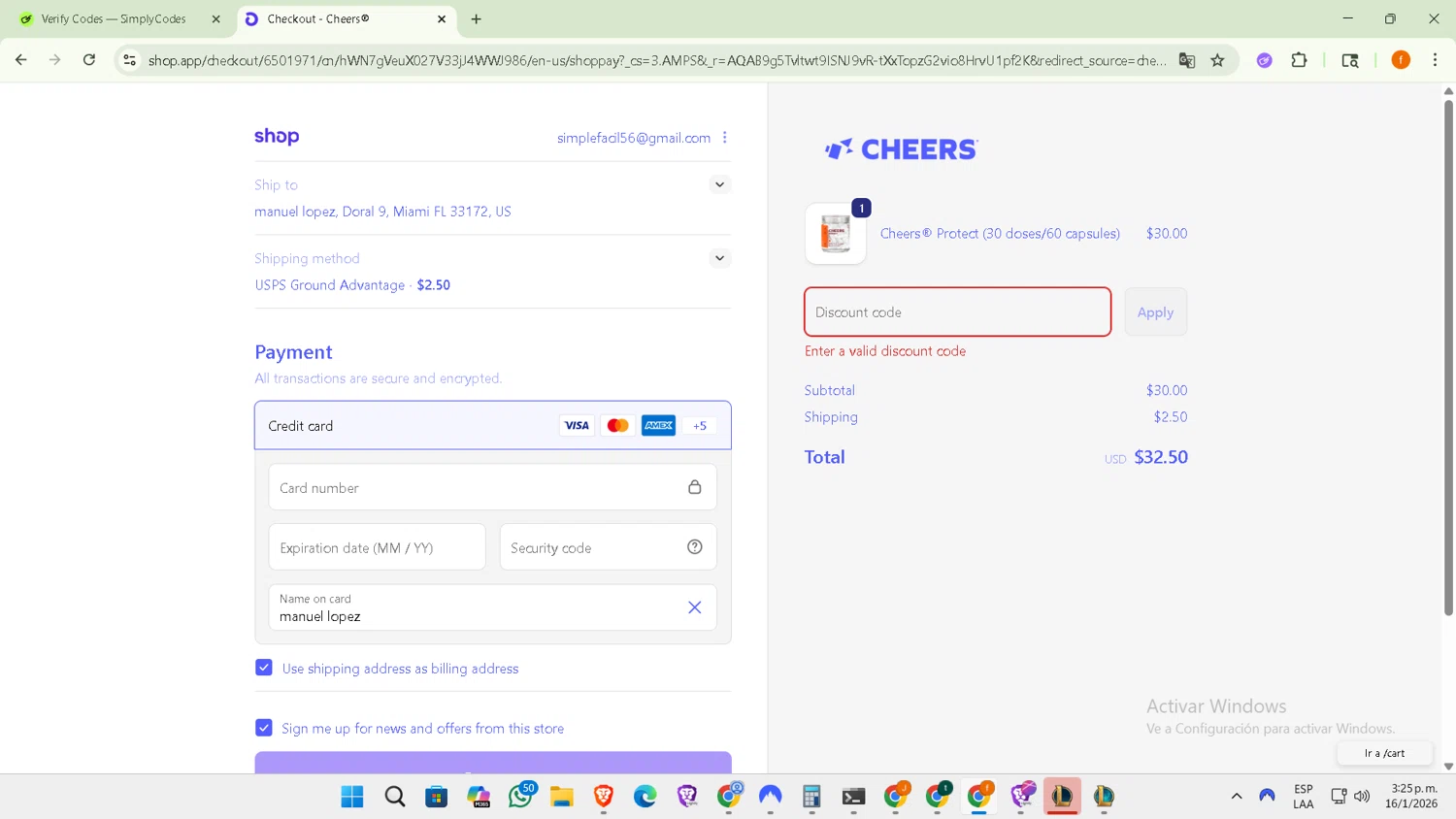Toggle Use shipping address as billing address
Image resolution: width=1456 pixels, height=819 pixels.
tap(264, 668)
